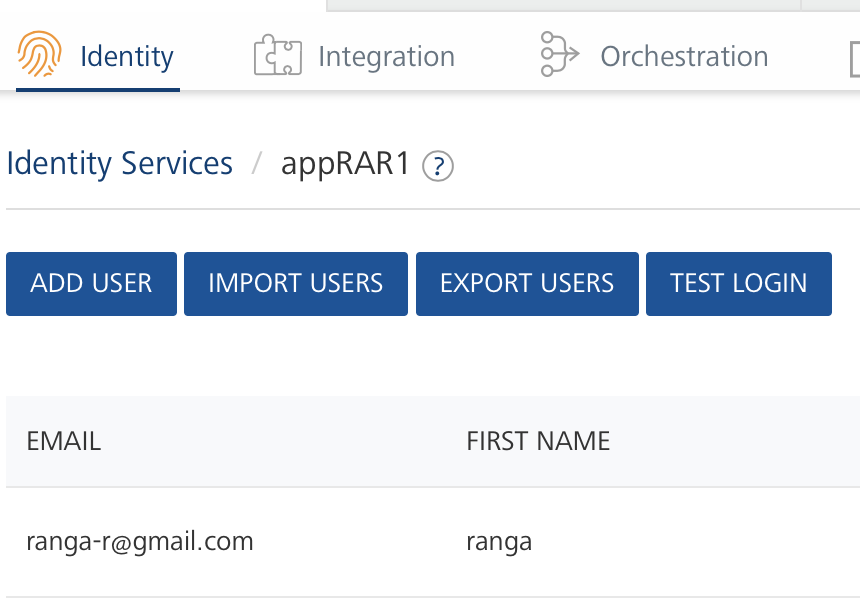This screenshot has height=608, width=860.
Task: Open user ranga-r@gmail.com email entry
Action: pyautogui.click(x=140, y=542)
